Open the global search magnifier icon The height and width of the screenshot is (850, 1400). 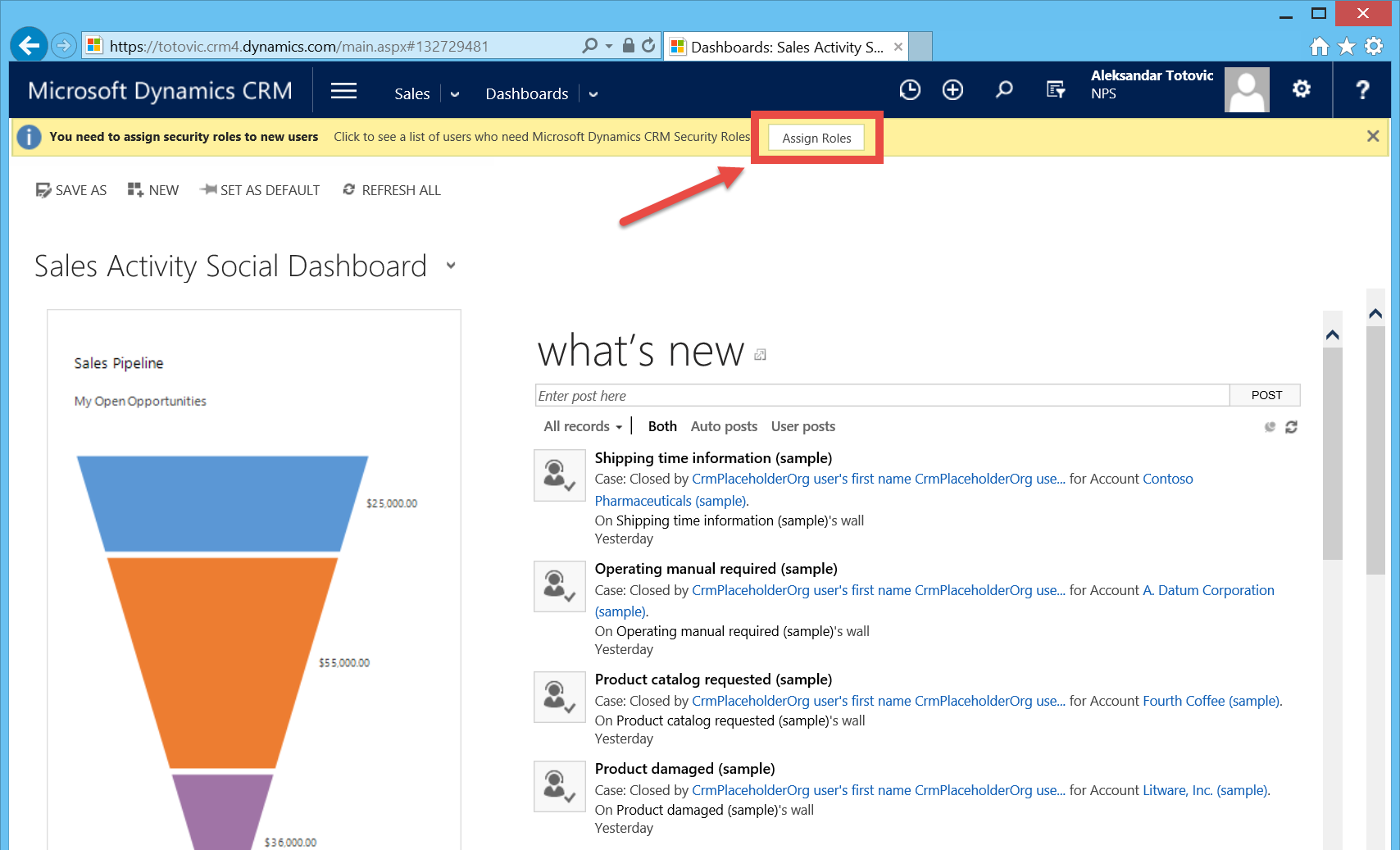tap(1004, 90)
